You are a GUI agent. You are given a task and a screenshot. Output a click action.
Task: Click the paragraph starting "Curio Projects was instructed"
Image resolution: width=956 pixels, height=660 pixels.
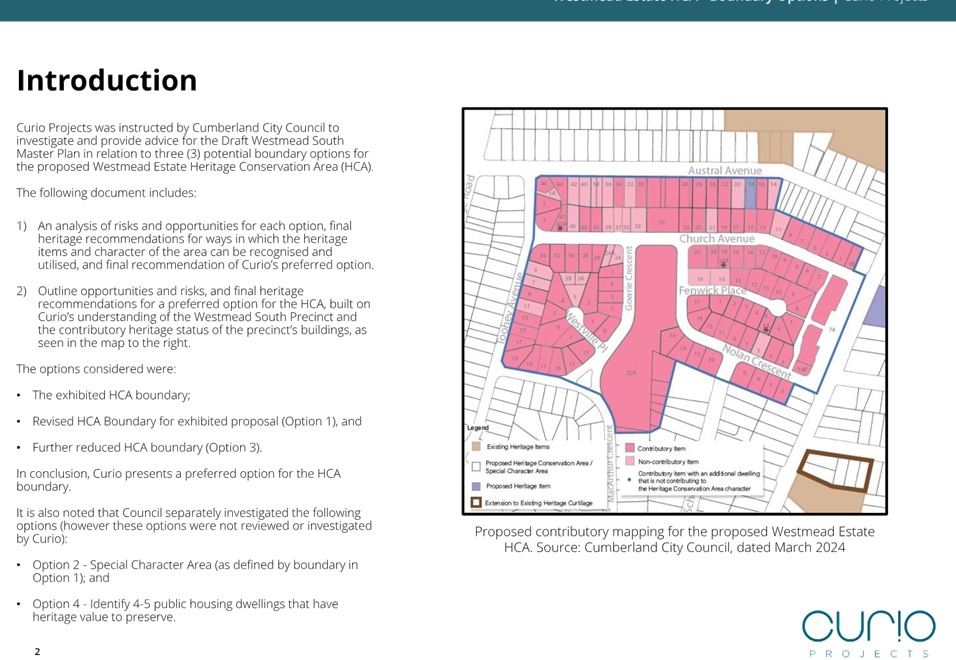(194, 147)
